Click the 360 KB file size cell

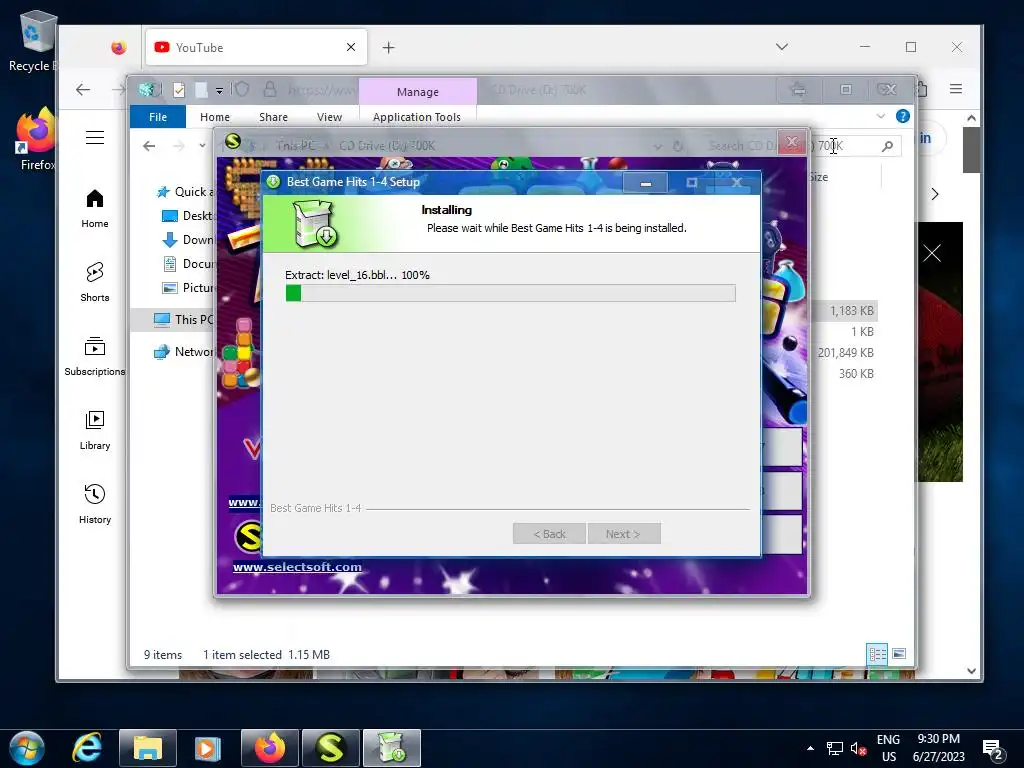pyautogui.click(x=856, y=374)
